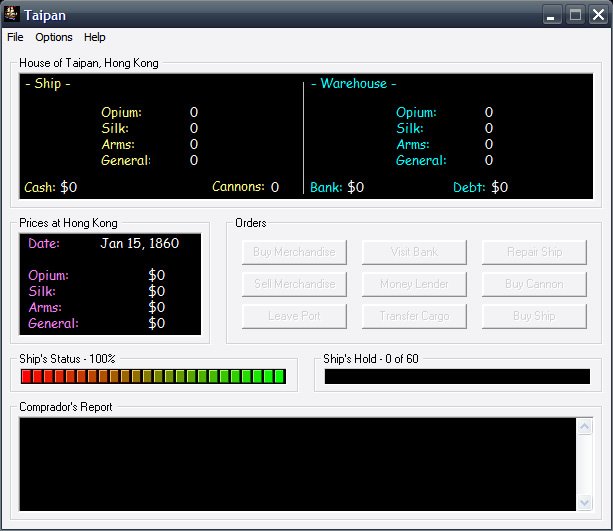Click the Repair Ship button
Screen dimensions: 613x531
(x=534, y=252)
